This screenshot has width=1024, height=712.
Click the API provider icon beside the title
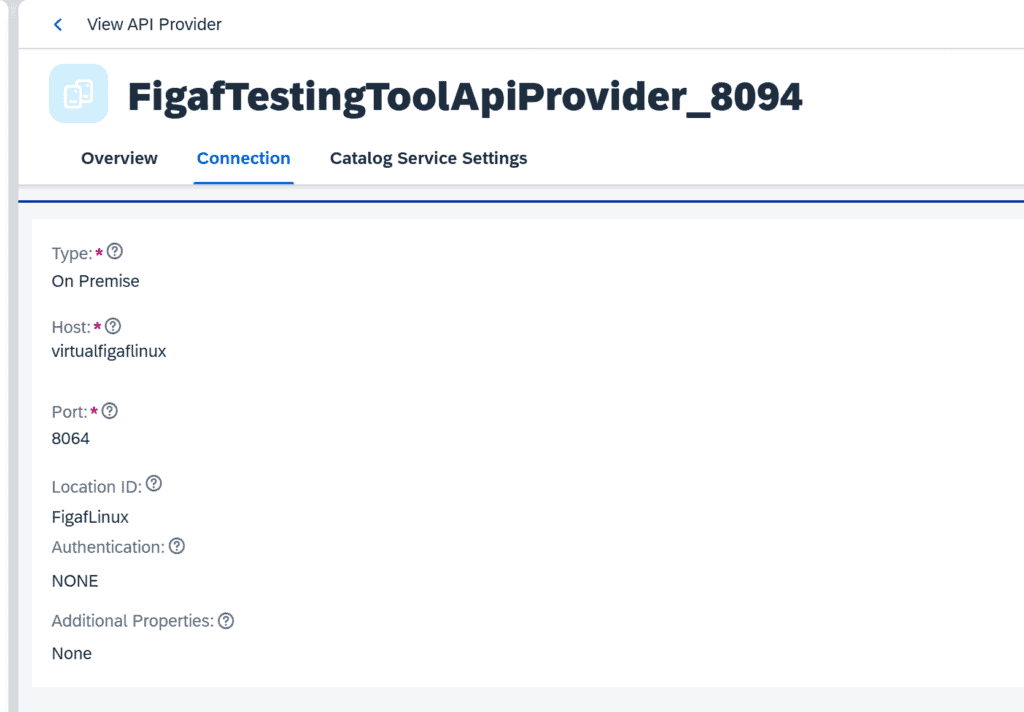pyautogui.click(x=78, y=93)
